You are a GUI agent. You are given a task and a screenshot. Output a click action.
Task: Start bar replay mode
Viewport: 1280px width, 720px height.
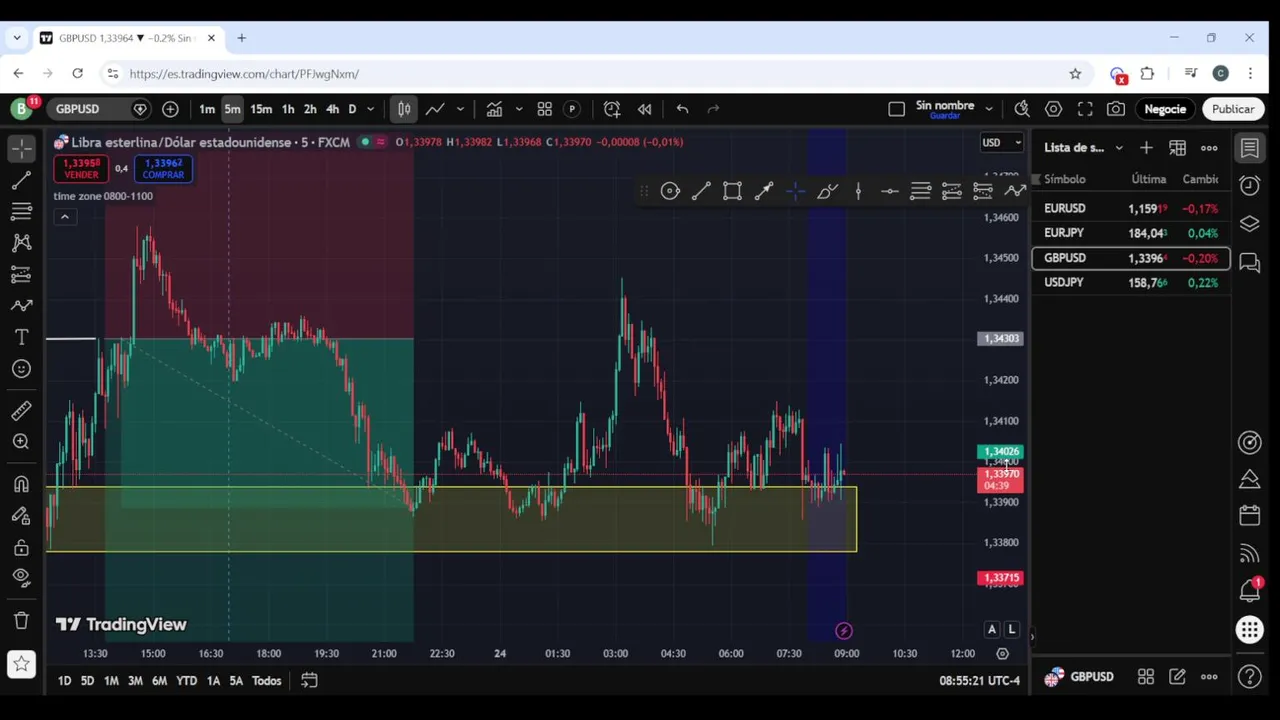pyautogui.click(x=644, y=109)
